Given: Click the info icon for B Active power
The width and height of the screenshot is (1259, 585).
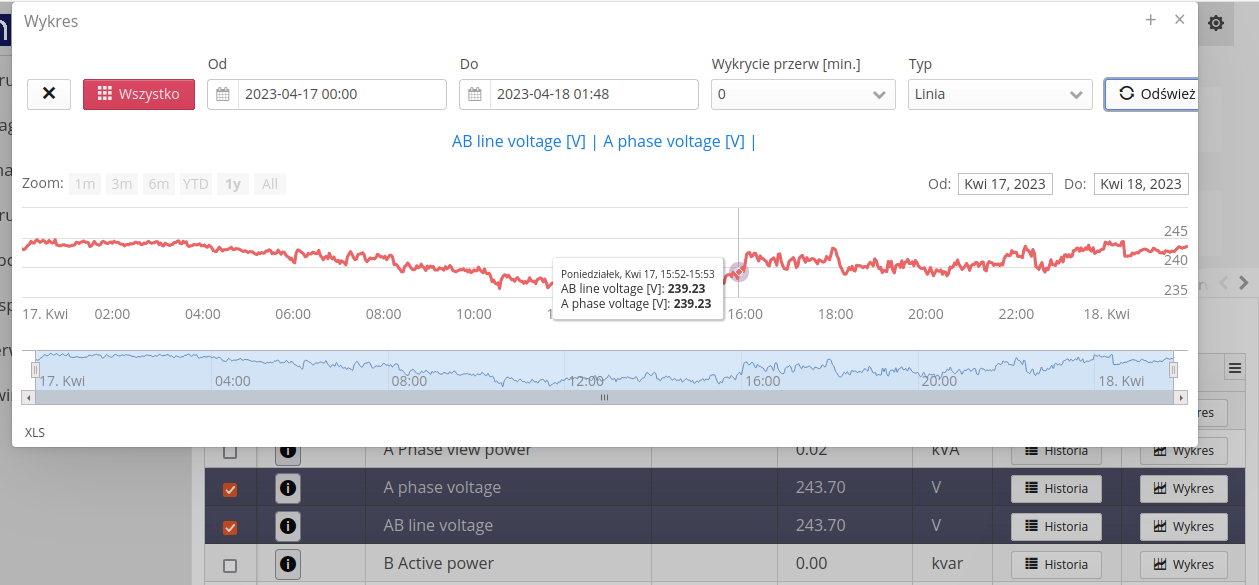Looking at the screenshot, I should [x=288, y=564].
